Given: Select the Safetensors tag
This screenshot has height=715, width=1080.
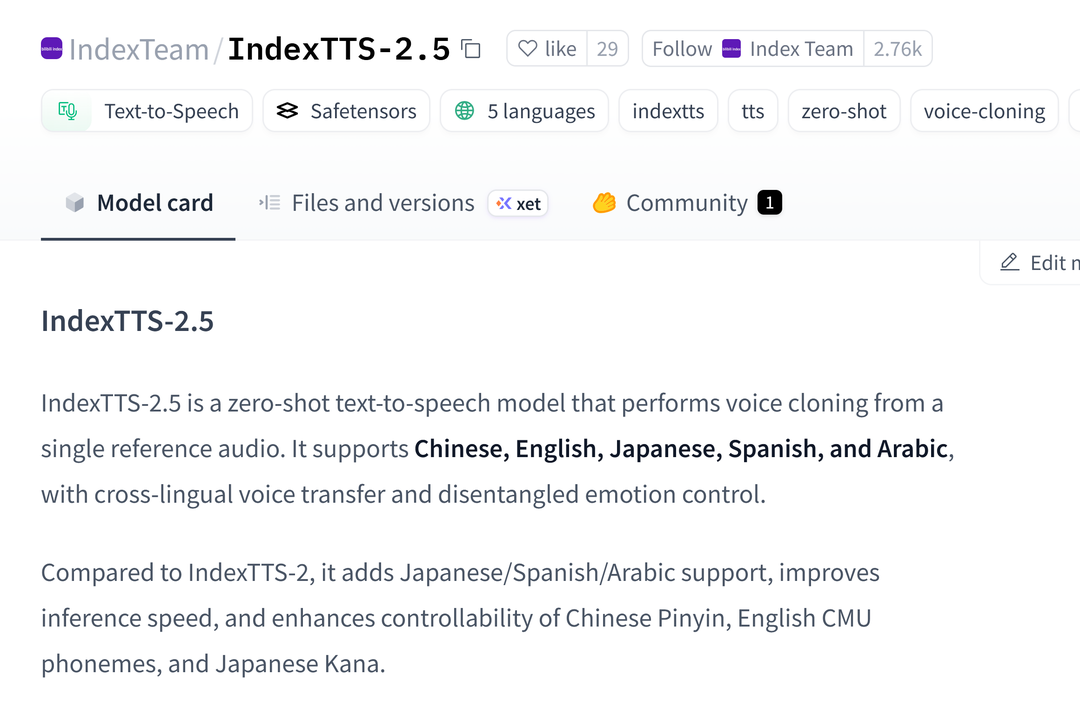Looking at the screenshot, I should pos(346,111).
